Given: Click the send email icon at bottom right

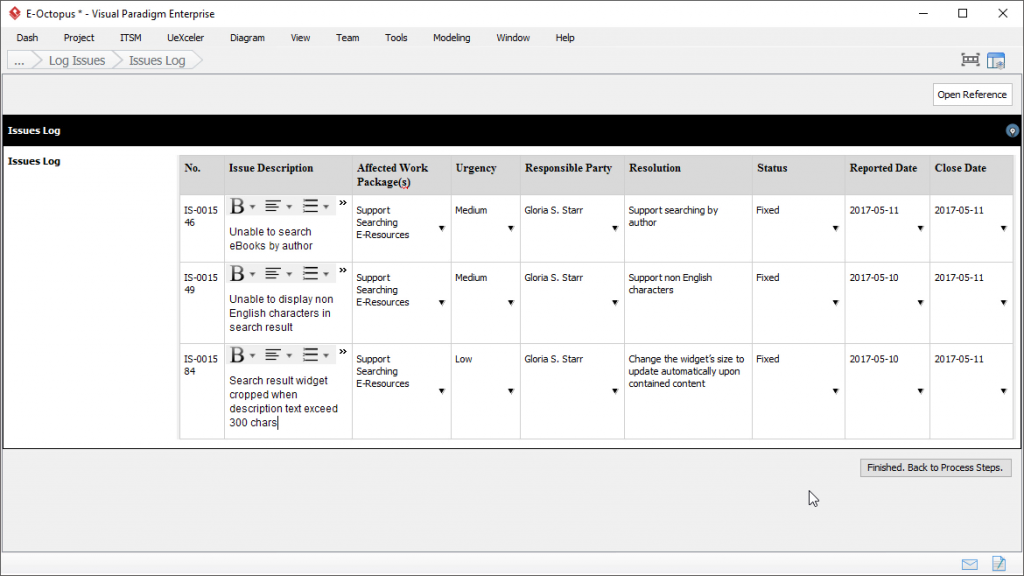Looking at the screenshot, I should point(968,563).
